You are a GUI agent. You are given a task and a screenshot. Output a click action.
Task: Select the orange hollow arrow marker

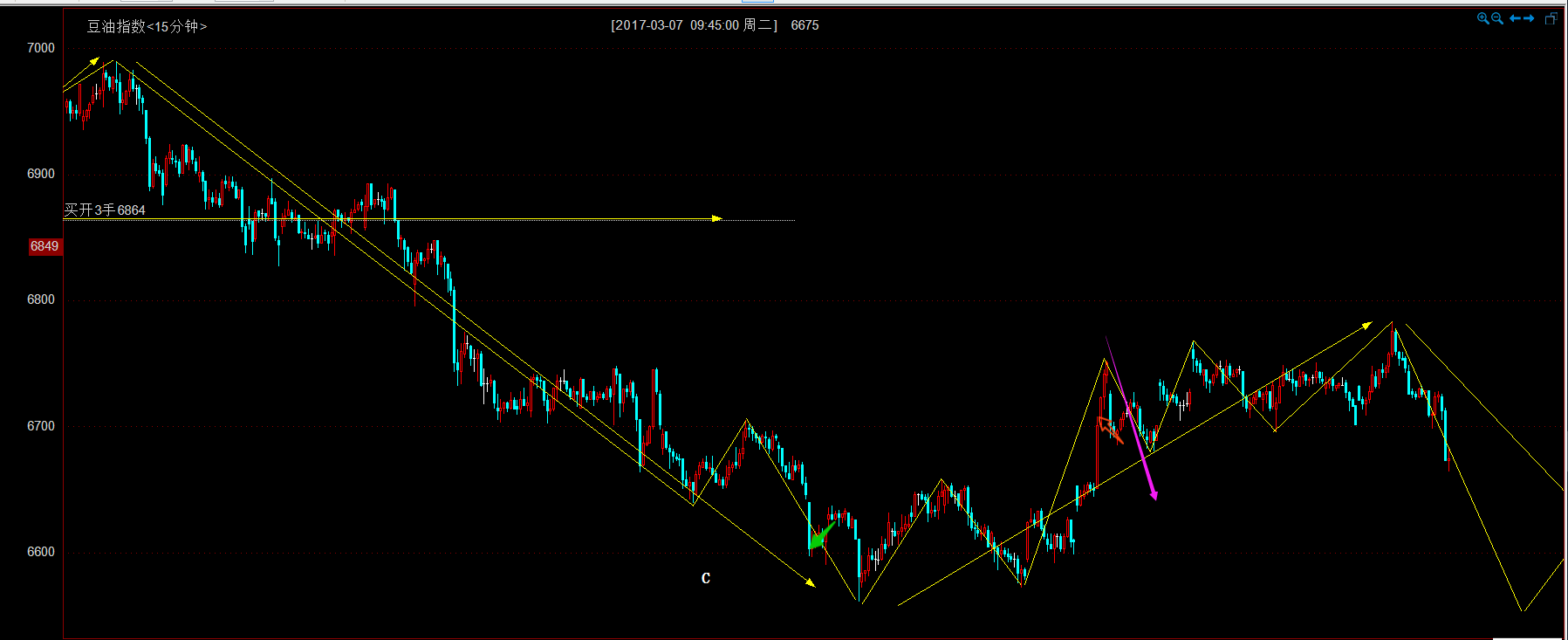(1109, 429)
